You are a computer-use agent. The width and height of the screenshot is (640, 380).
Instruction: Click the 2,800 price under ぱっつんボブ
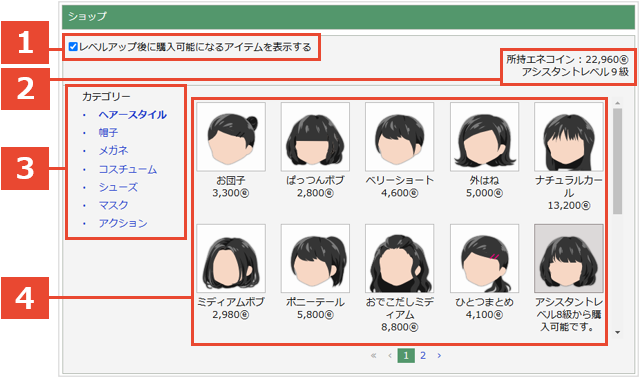pos(315,193)
